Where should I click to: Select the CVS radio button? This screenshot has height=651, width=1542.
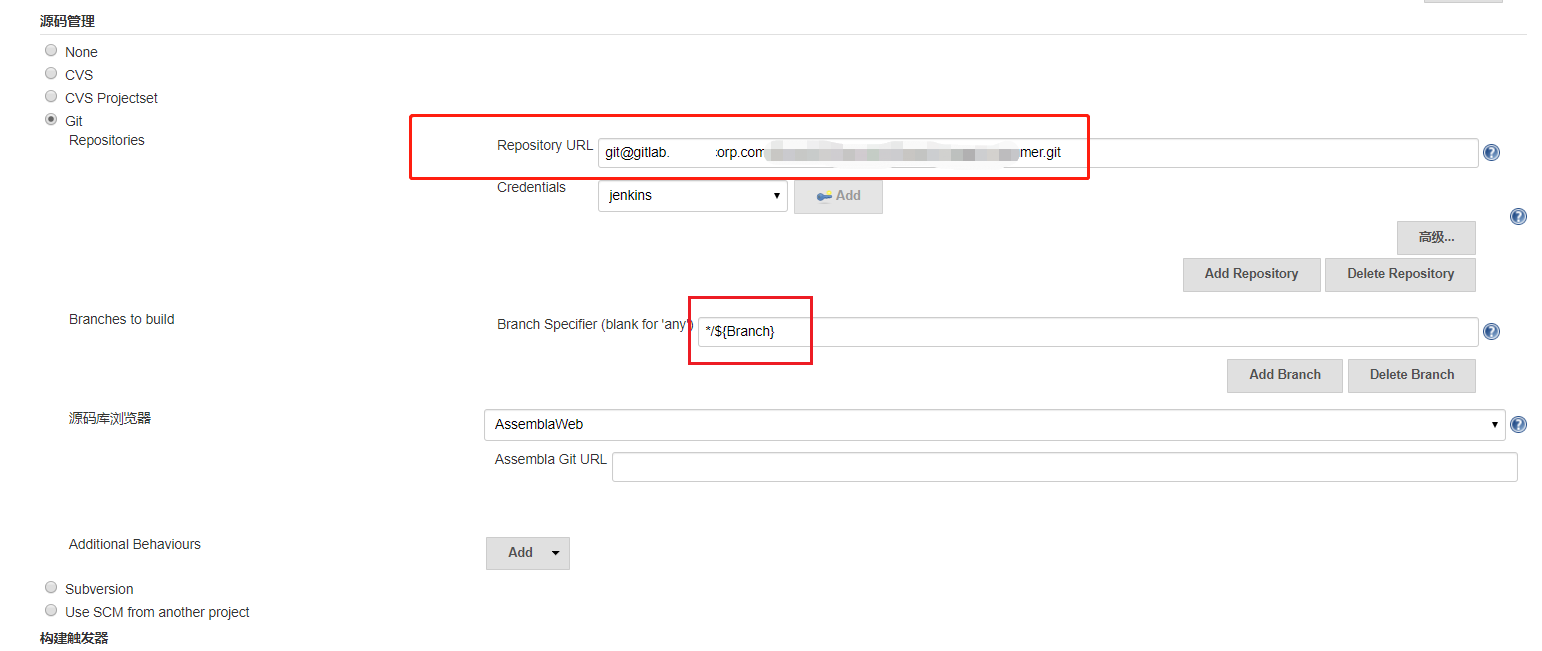pyautogui.click(x=51, y=73)
